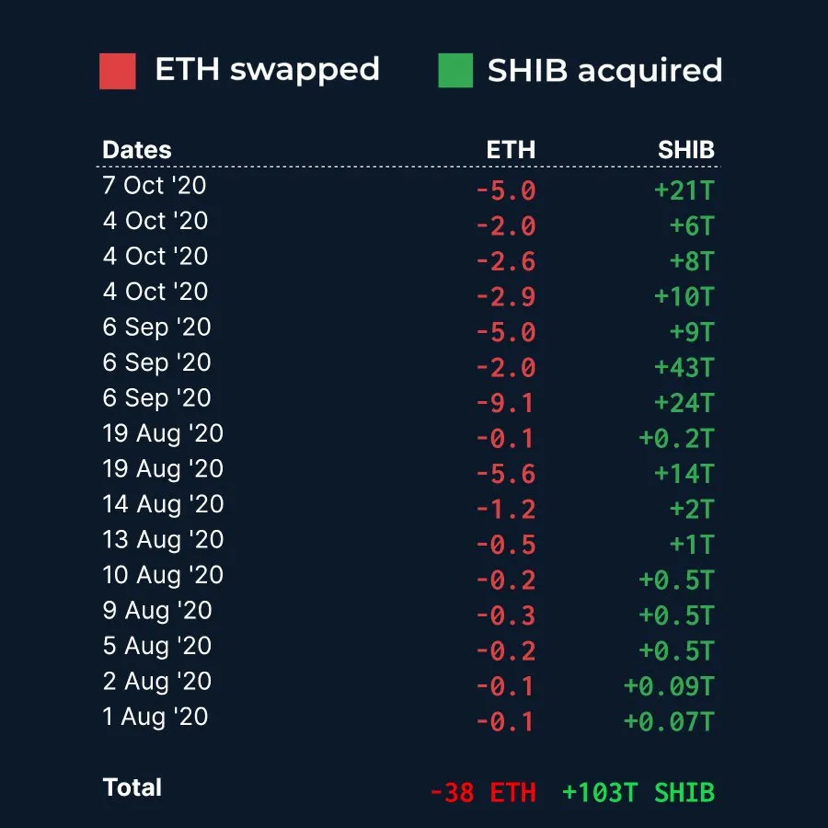Click the SHIB column header
The width and height of the screenshot is (828, 828).
(686, 150)
